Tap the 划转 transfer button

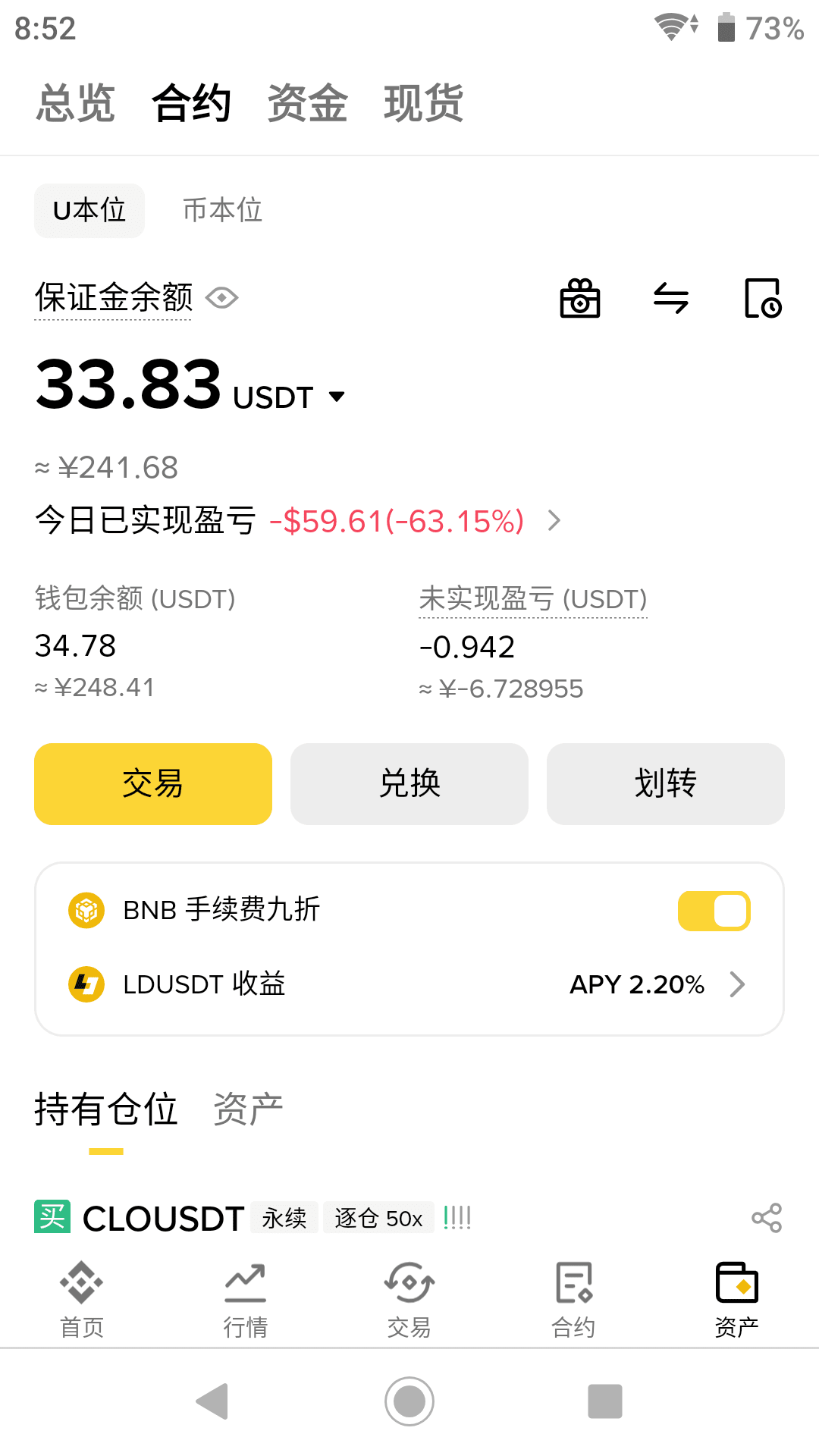coord(665,783)
